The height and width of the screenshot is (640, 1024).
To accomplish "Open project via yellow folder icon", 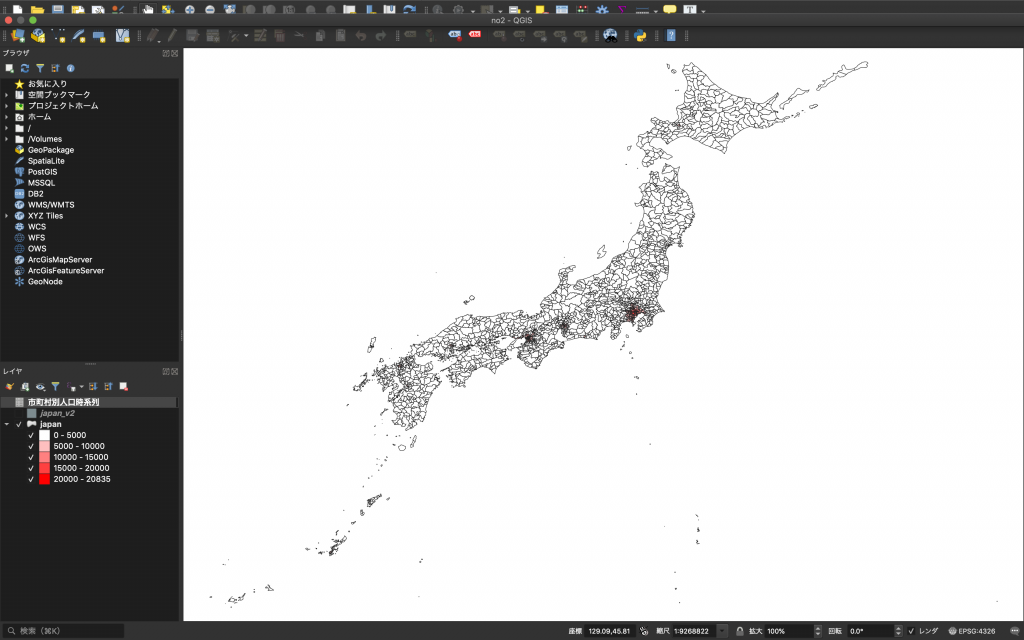I will click(x=37, y=9).
